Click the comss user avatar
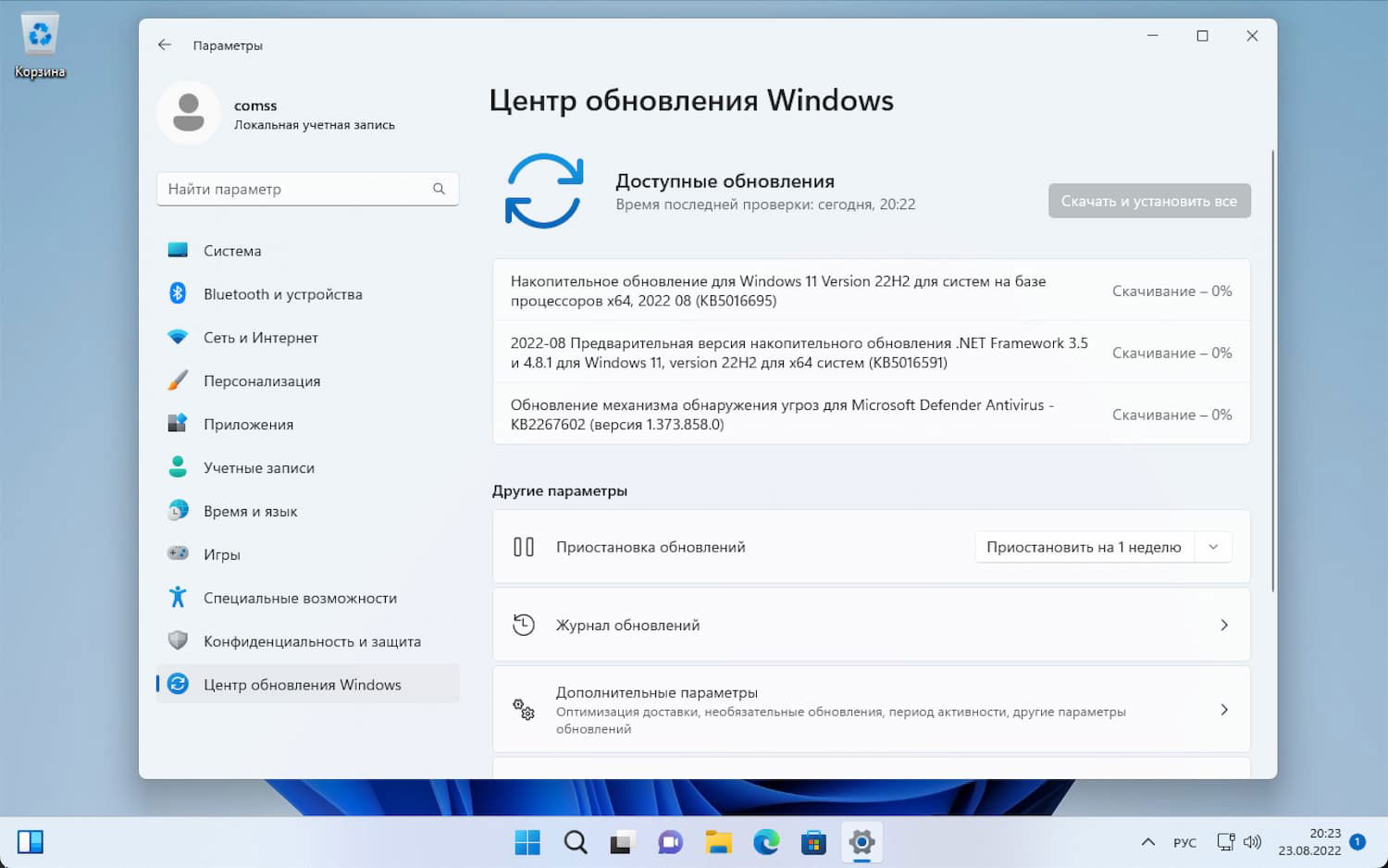 pos(189,113)
